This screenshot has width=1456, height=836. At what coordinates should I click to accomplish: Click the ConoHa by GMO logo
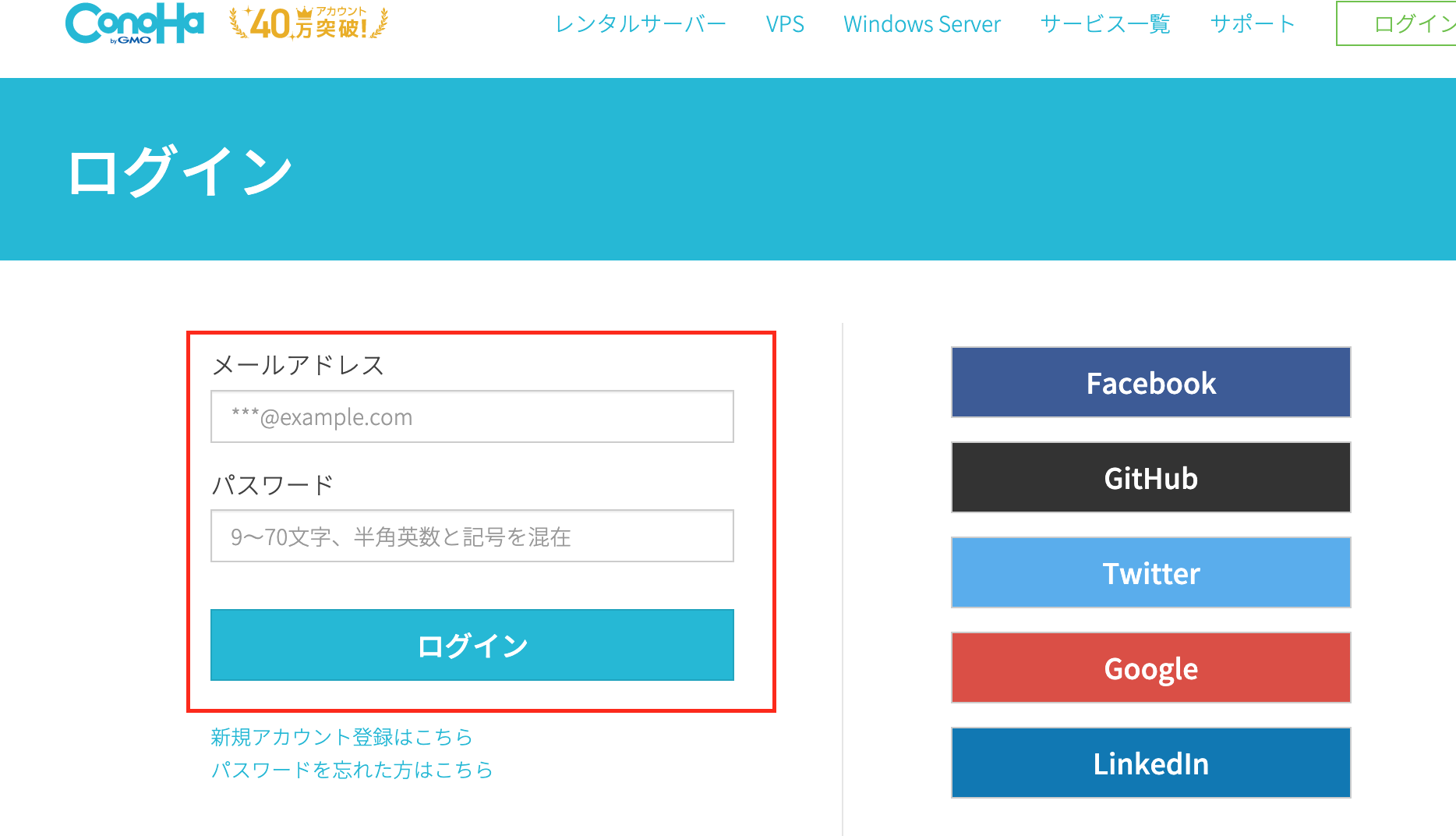(x=135, y=23)
